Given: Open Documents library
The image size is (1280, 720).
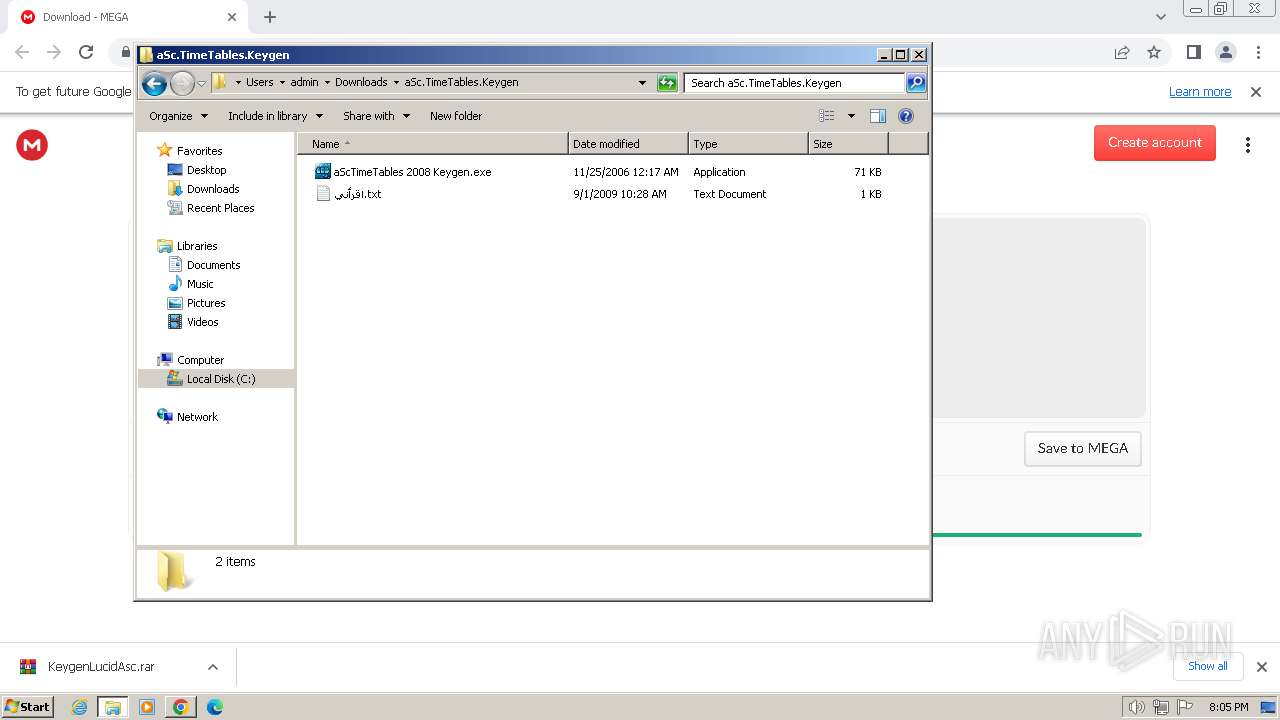Looking at the screenshot, I should click(213, 265).
